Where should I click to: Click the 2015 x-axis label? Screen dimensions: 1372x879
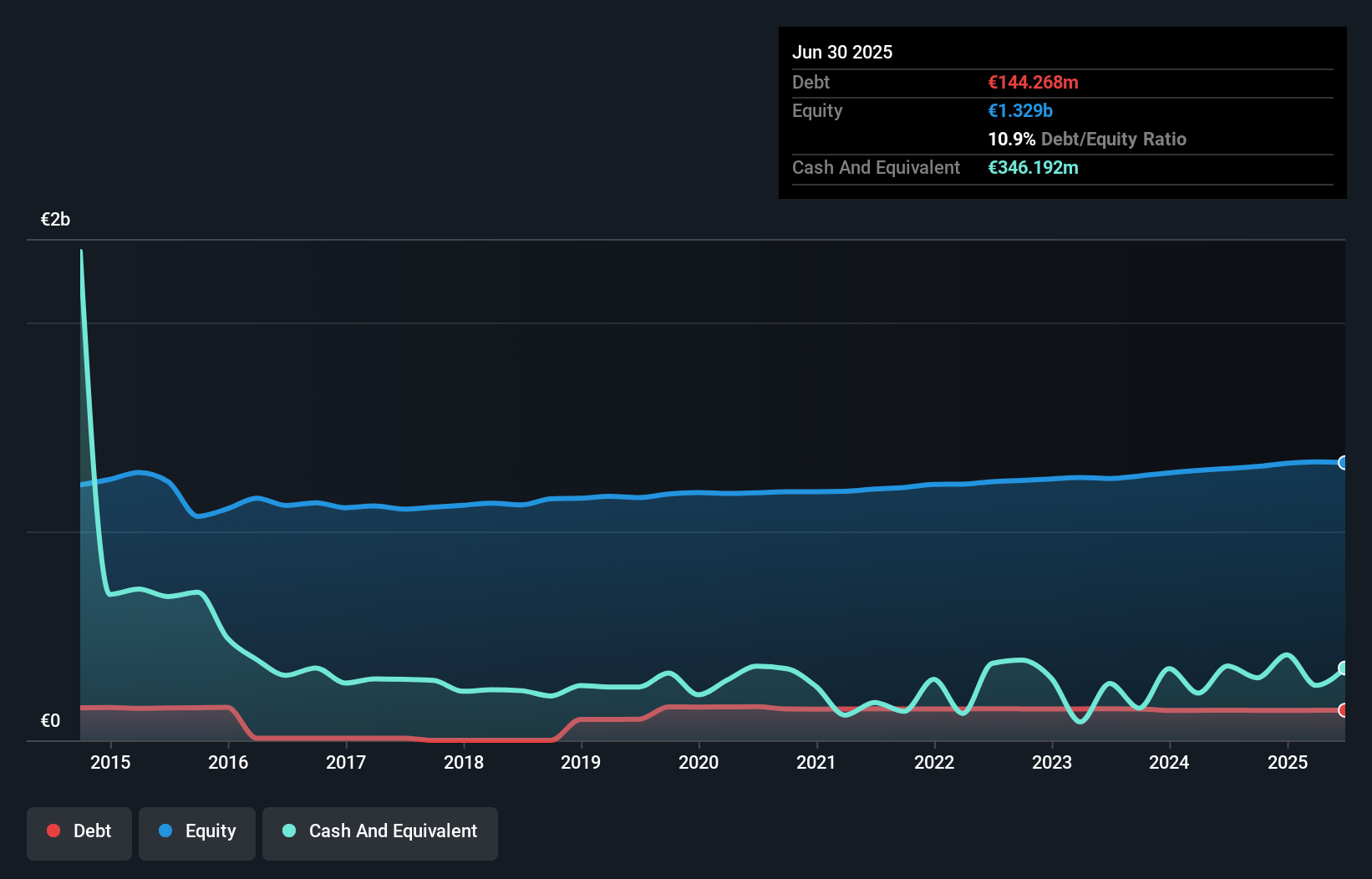(110, 762)
